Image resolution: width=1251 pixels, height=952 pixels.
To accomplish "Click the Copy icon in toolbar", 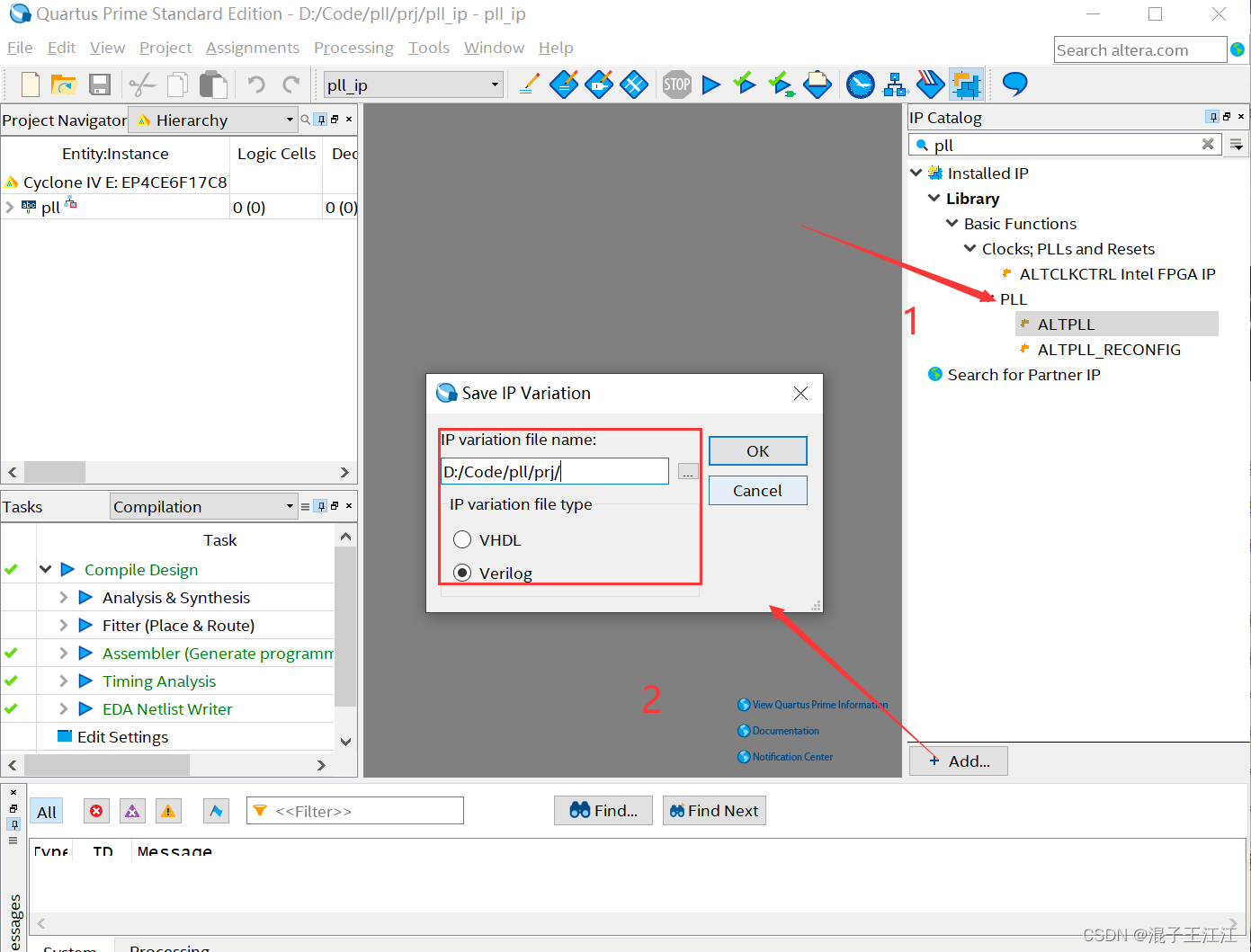I will [x=178, y=85].
